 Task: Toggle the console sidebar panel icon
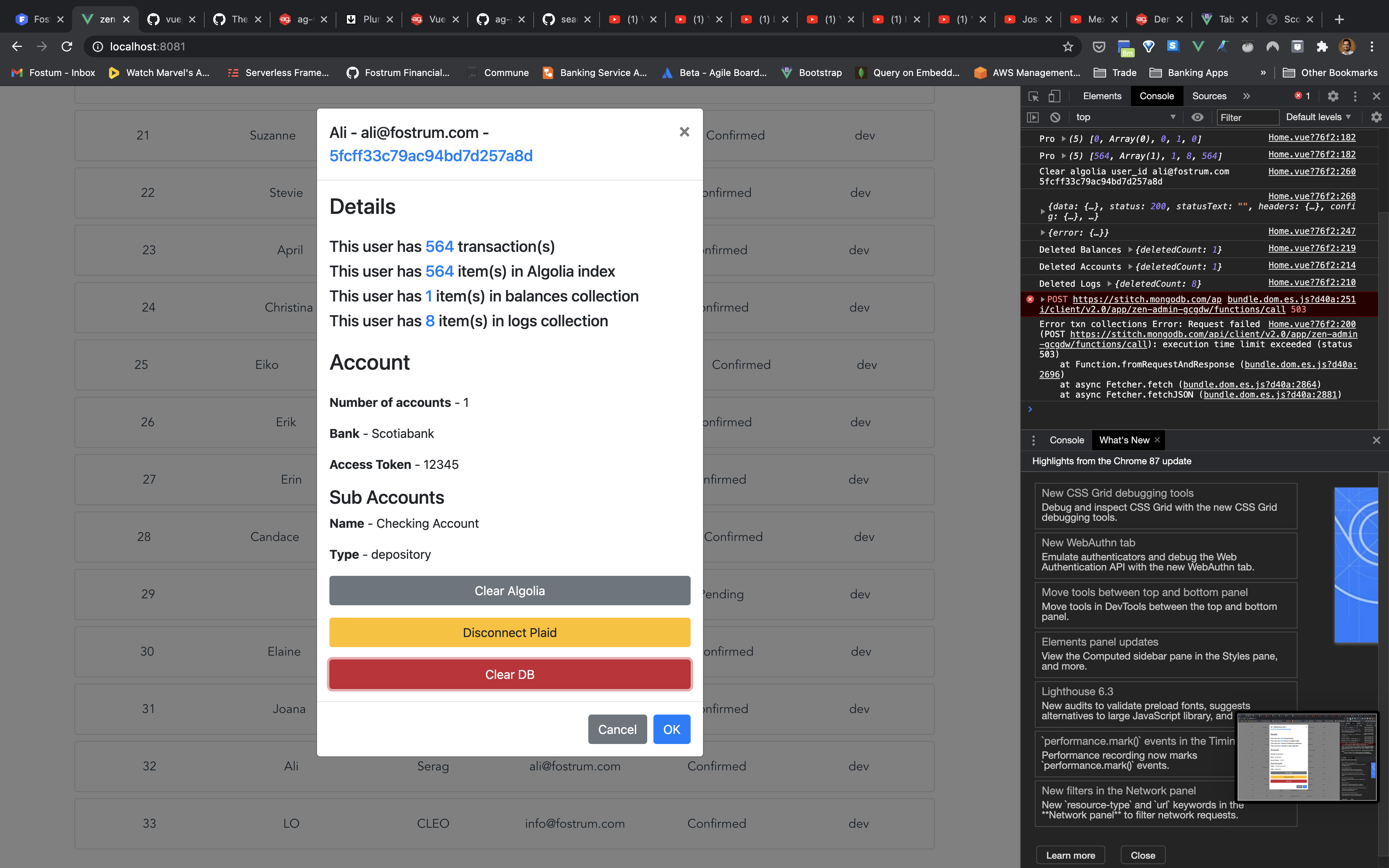(x=1033, y=117)
